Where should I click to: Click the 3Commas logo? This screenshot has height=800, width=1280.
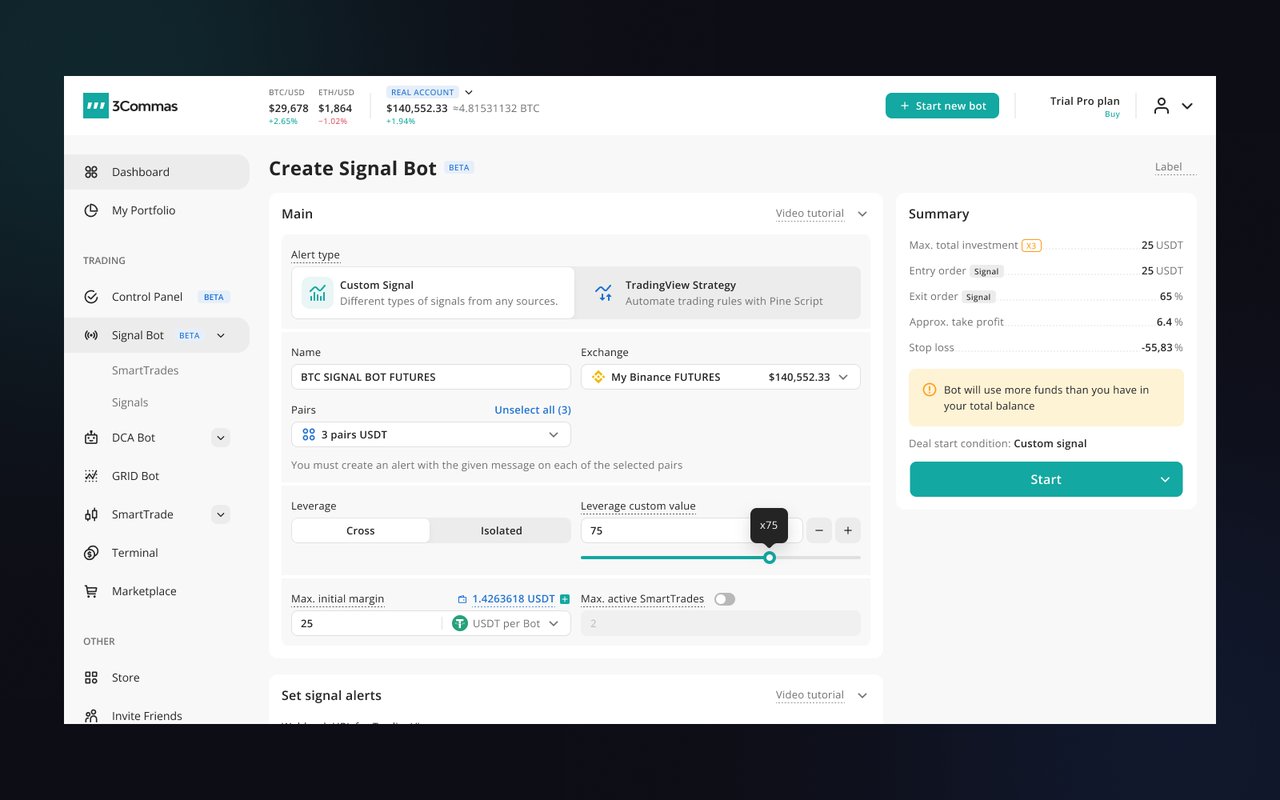[x=130, y=106]
